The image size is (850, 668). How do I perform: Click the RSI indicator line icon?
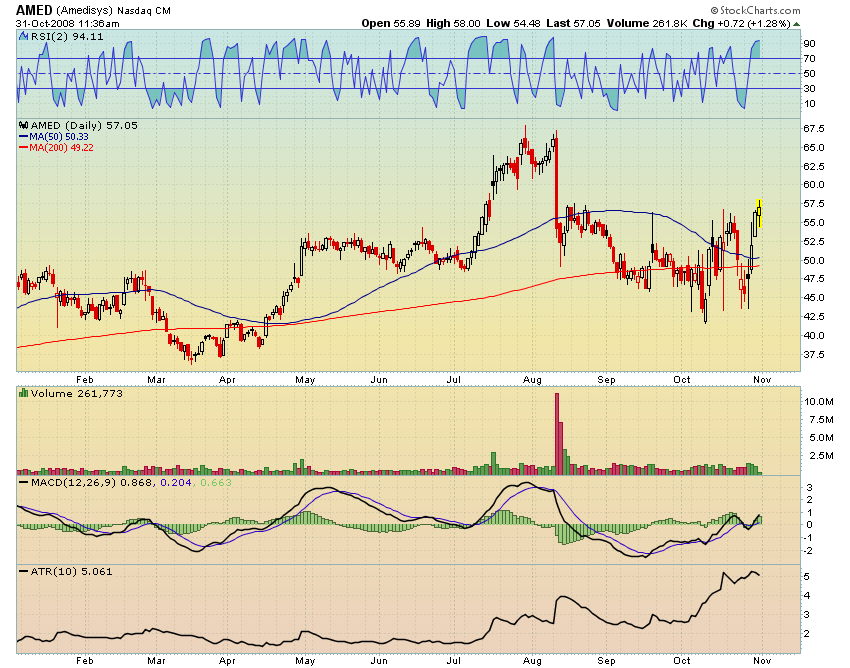pos(23,36)
